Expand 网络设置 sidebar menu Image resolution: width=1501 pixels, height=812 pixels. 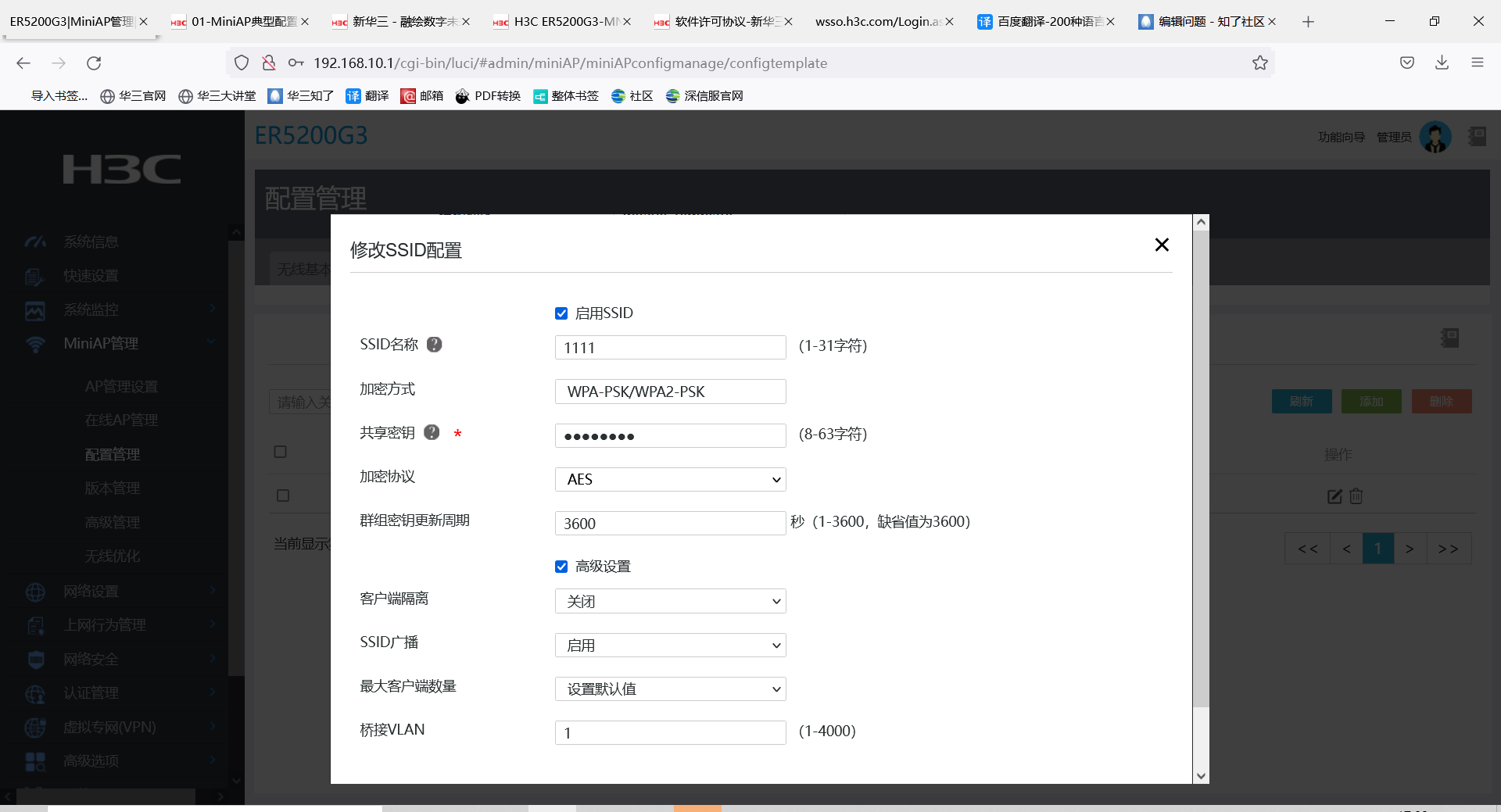[x=91, y=592]
